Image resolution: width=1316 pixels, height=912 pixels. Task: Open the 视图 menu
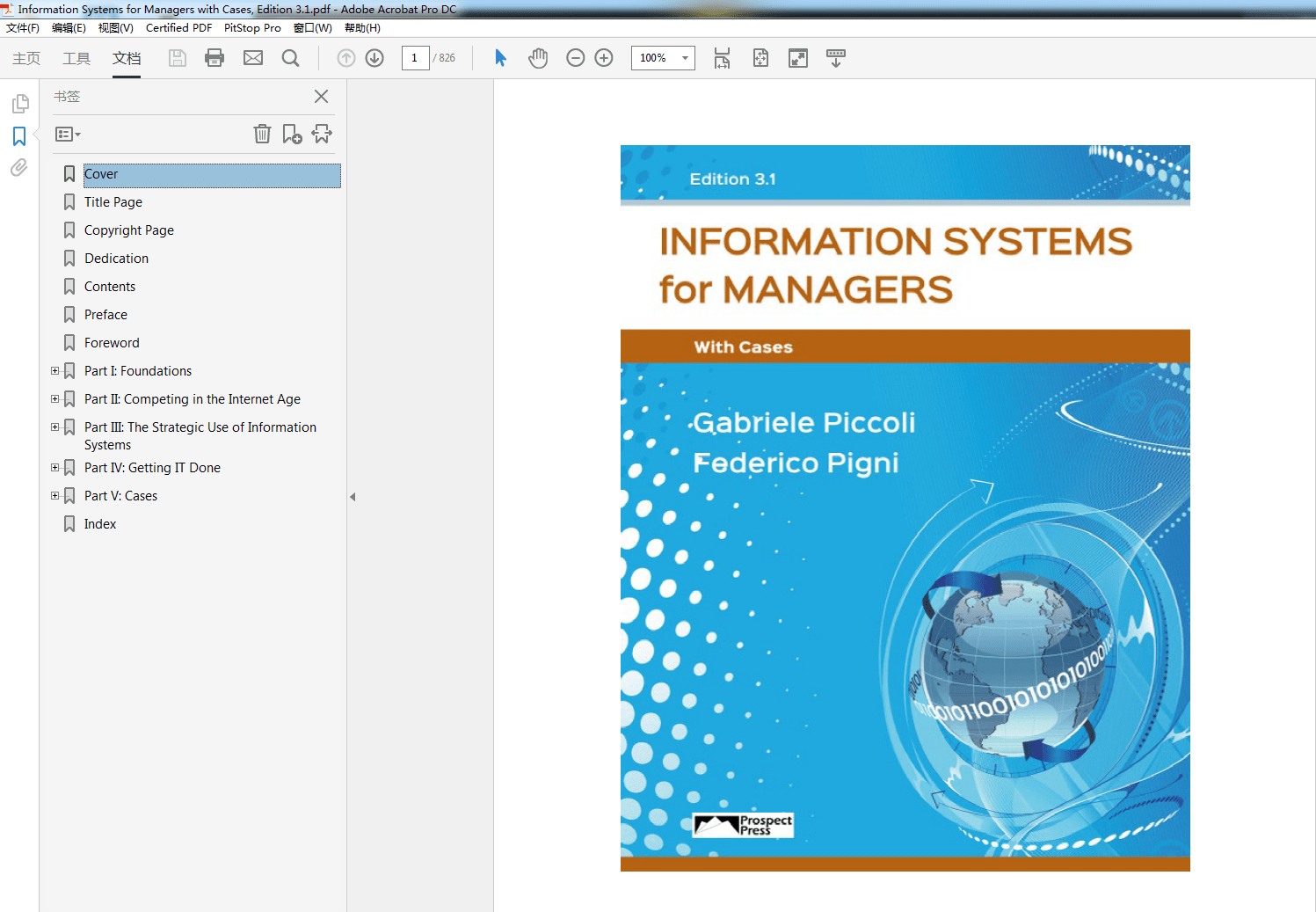pos(115,27)
